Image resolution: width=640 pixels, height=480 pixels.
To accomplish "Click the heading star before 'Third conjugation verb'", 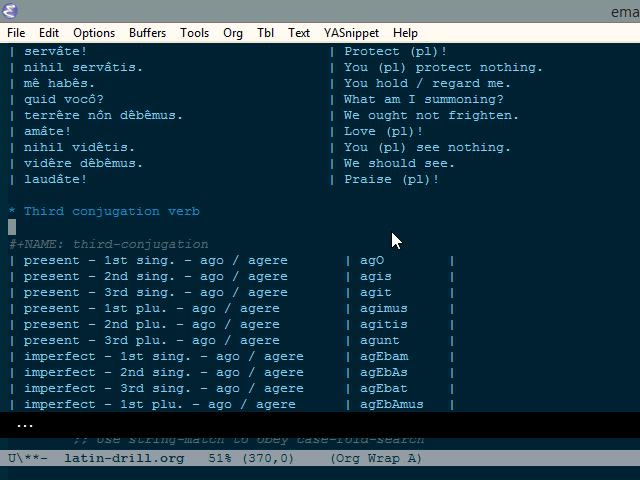I will click(x=12, y=211).
